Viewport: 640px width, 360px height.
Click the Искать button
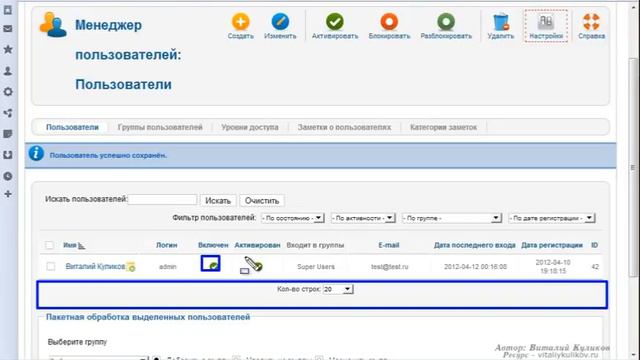pyautogui.click(x=218, y=201)
